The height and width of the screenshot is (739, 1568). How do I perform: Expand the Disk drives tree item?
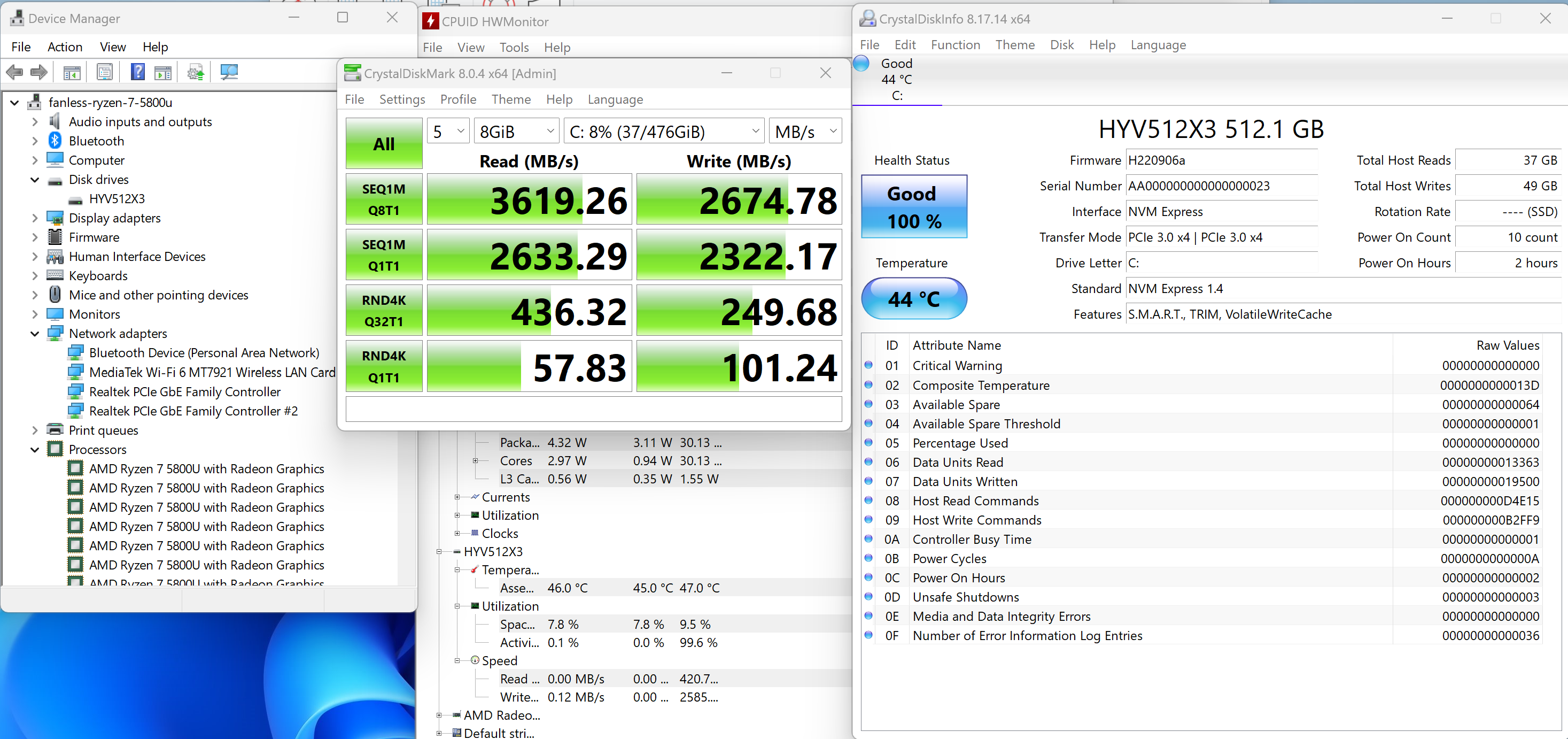[36, 179]
